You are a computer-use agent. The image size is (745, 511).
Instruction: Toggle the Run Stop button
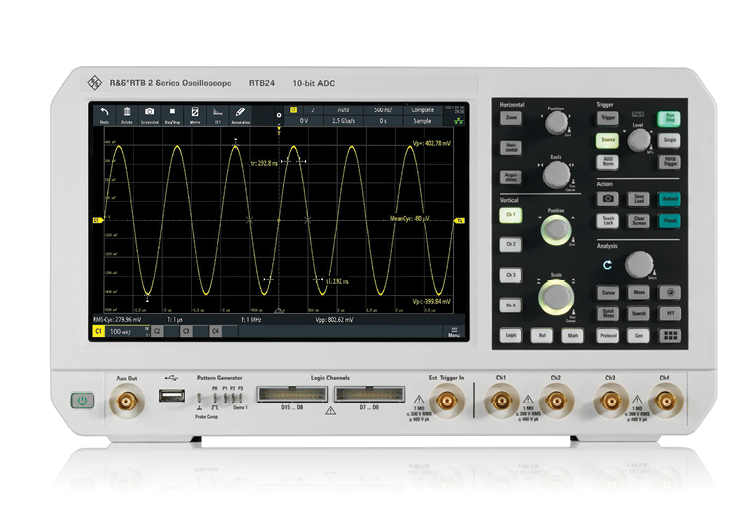[670, 118]
